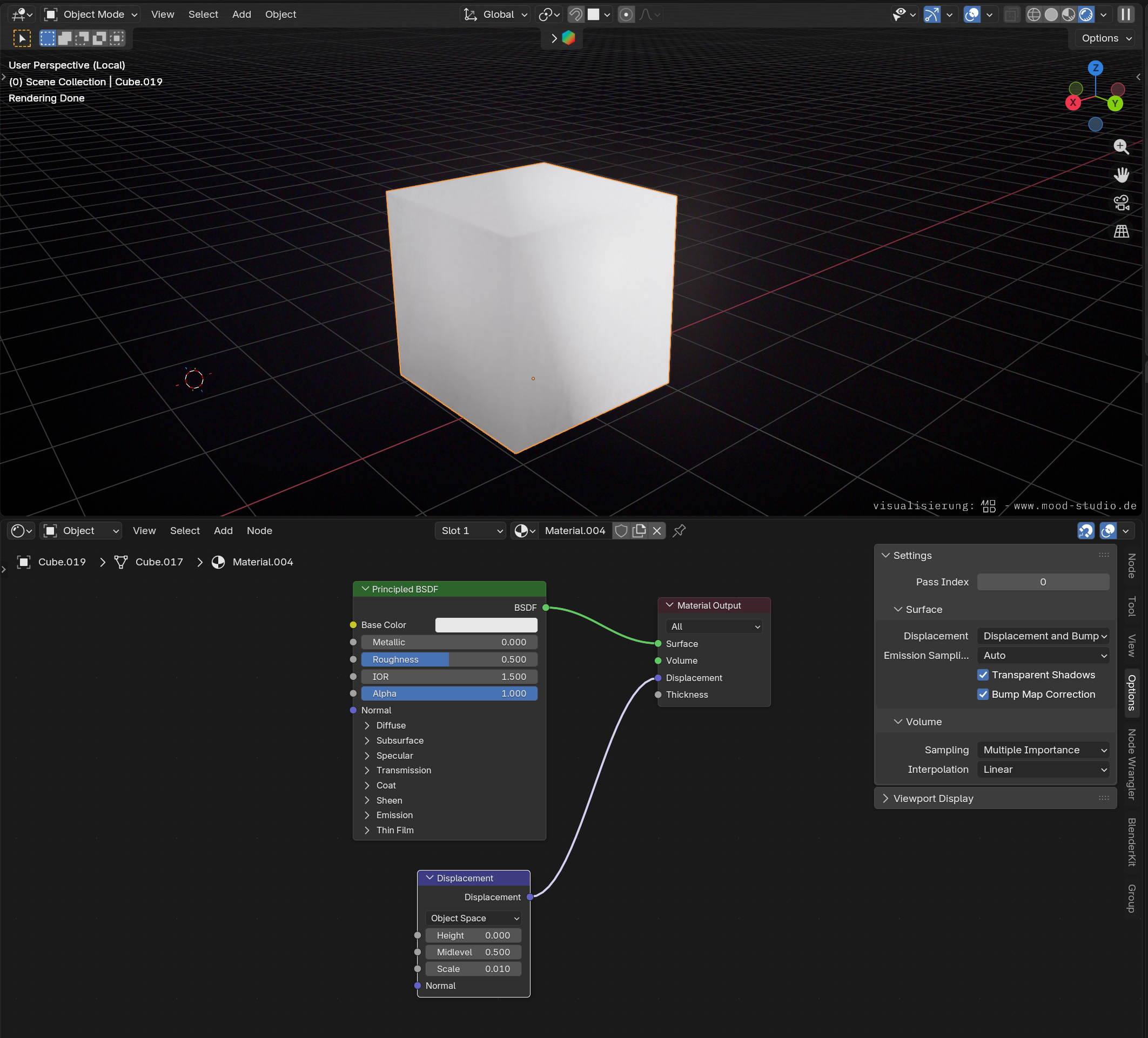Click the new material copy icon
Image resolution: width=1148 pixels, height=1038 pixels.
click(639, 531)
